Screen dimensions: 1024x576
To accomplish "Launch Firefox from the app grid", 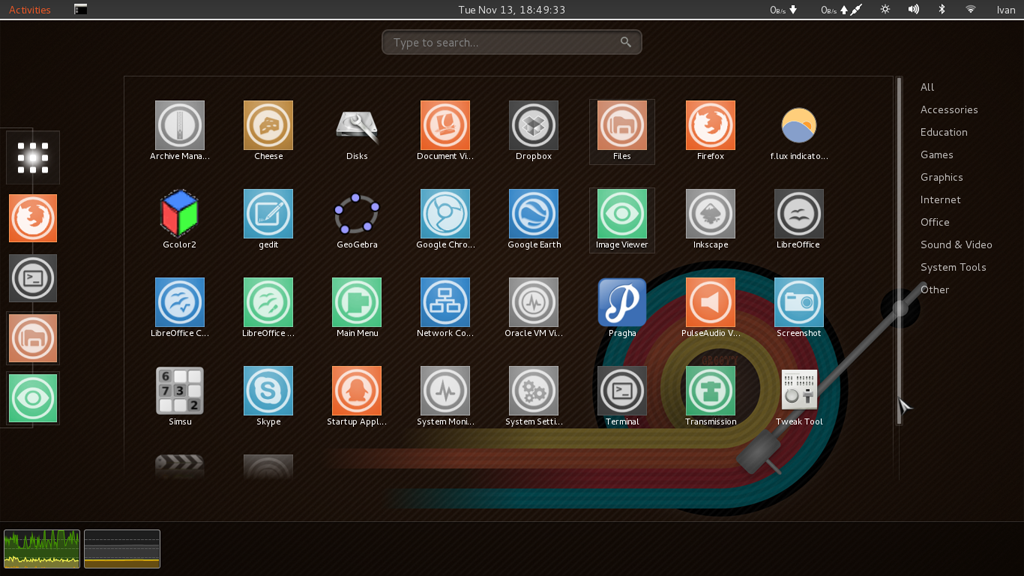I will (x=711, y=130).
